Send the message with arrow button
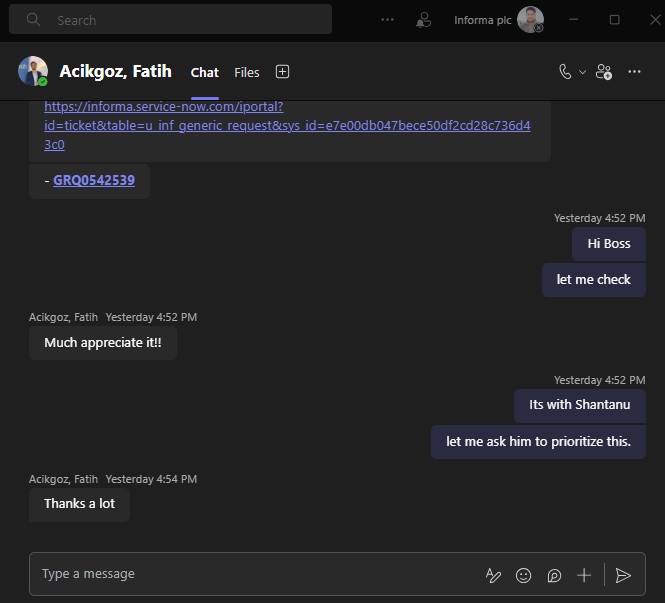This screenshot has width=665, height=603. point(623,575)
